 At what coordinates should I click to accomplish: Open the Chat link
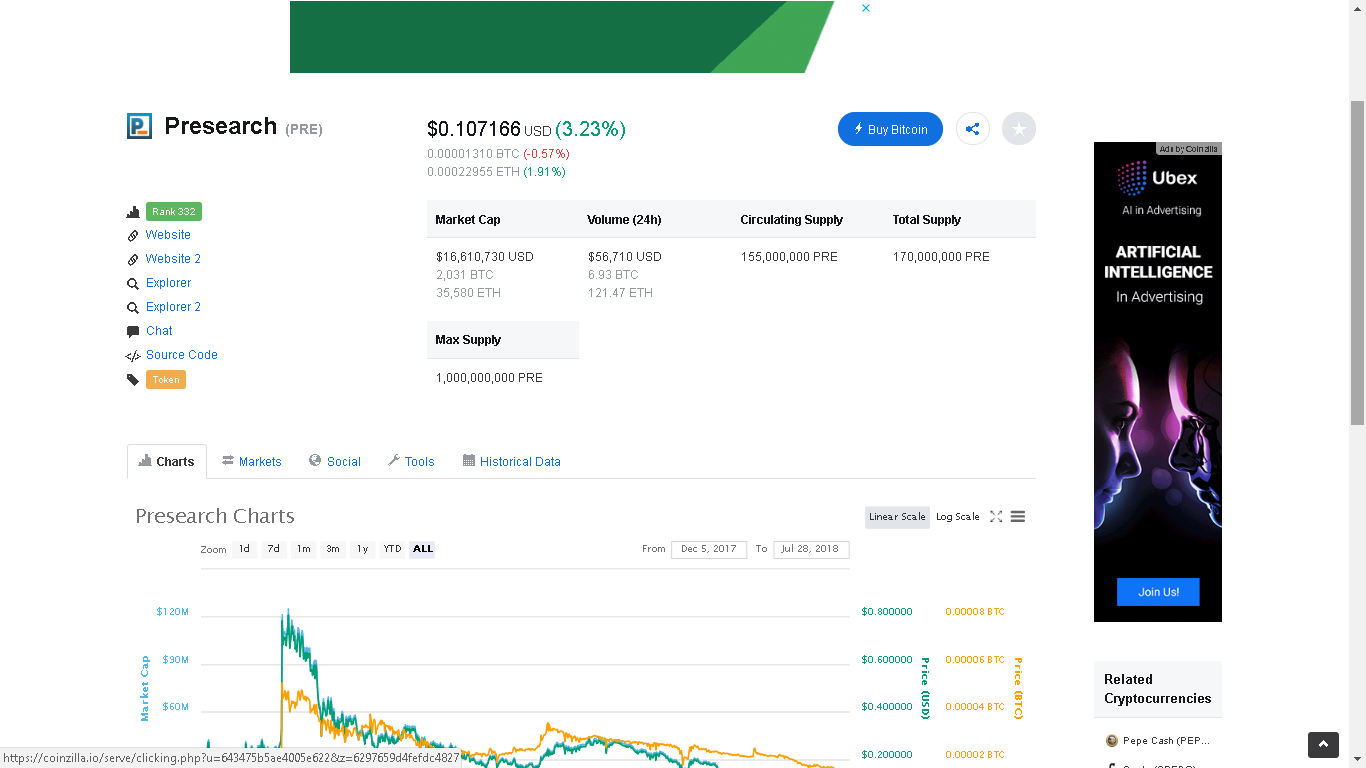pyautogui.click(x=159, y=331)
